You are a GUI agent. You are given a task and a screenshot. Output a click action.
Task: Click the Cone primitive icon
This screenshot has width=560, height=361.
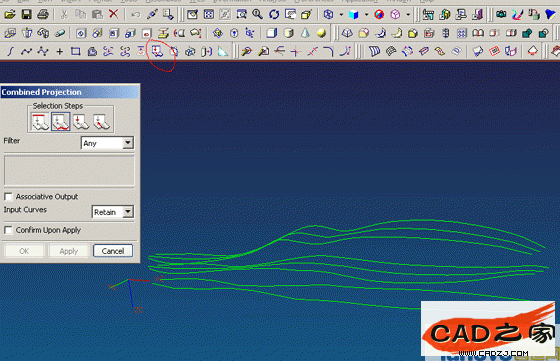(305, 33)
